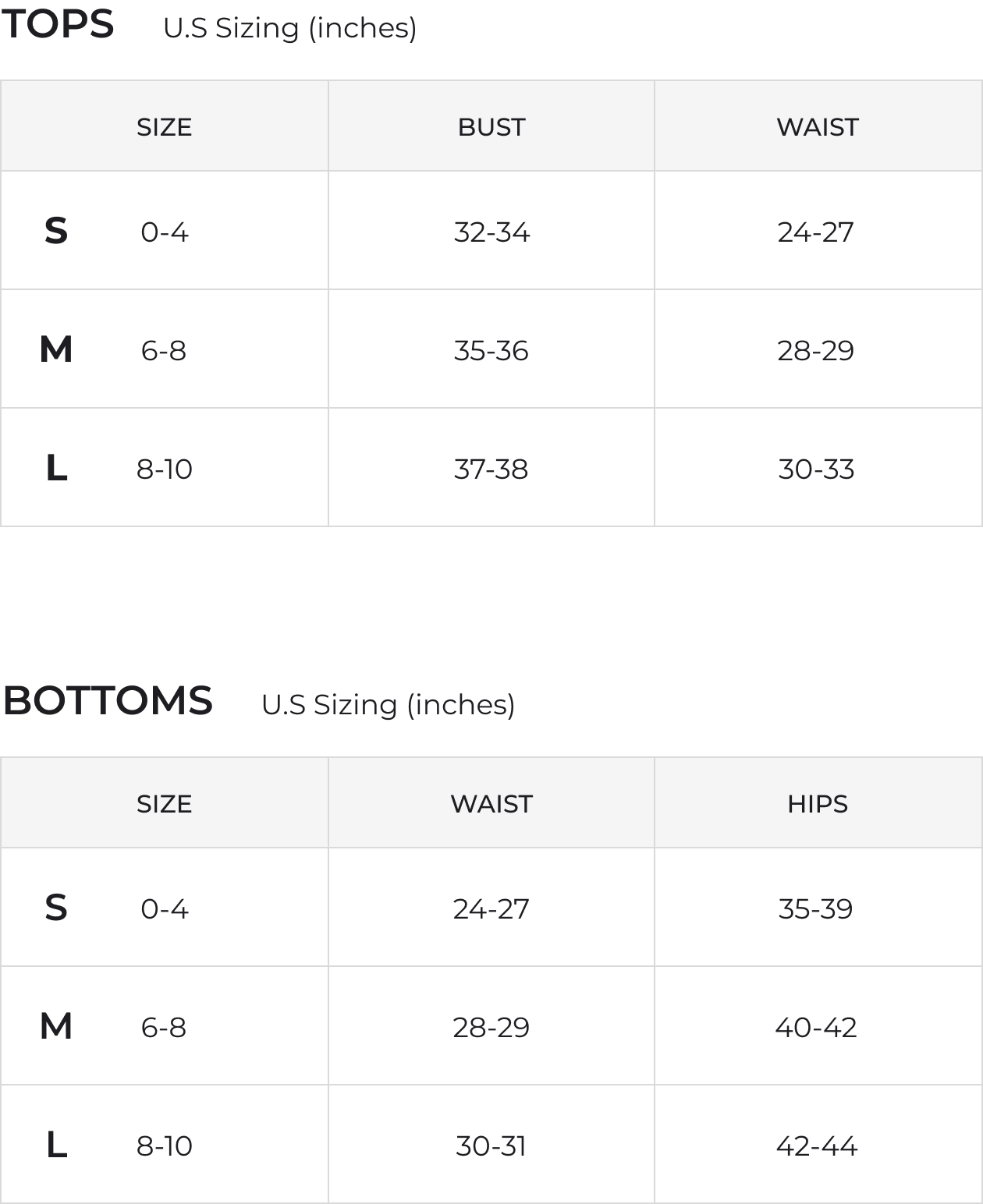Select the 32-34 bust measurement cell

click(491, 232)
